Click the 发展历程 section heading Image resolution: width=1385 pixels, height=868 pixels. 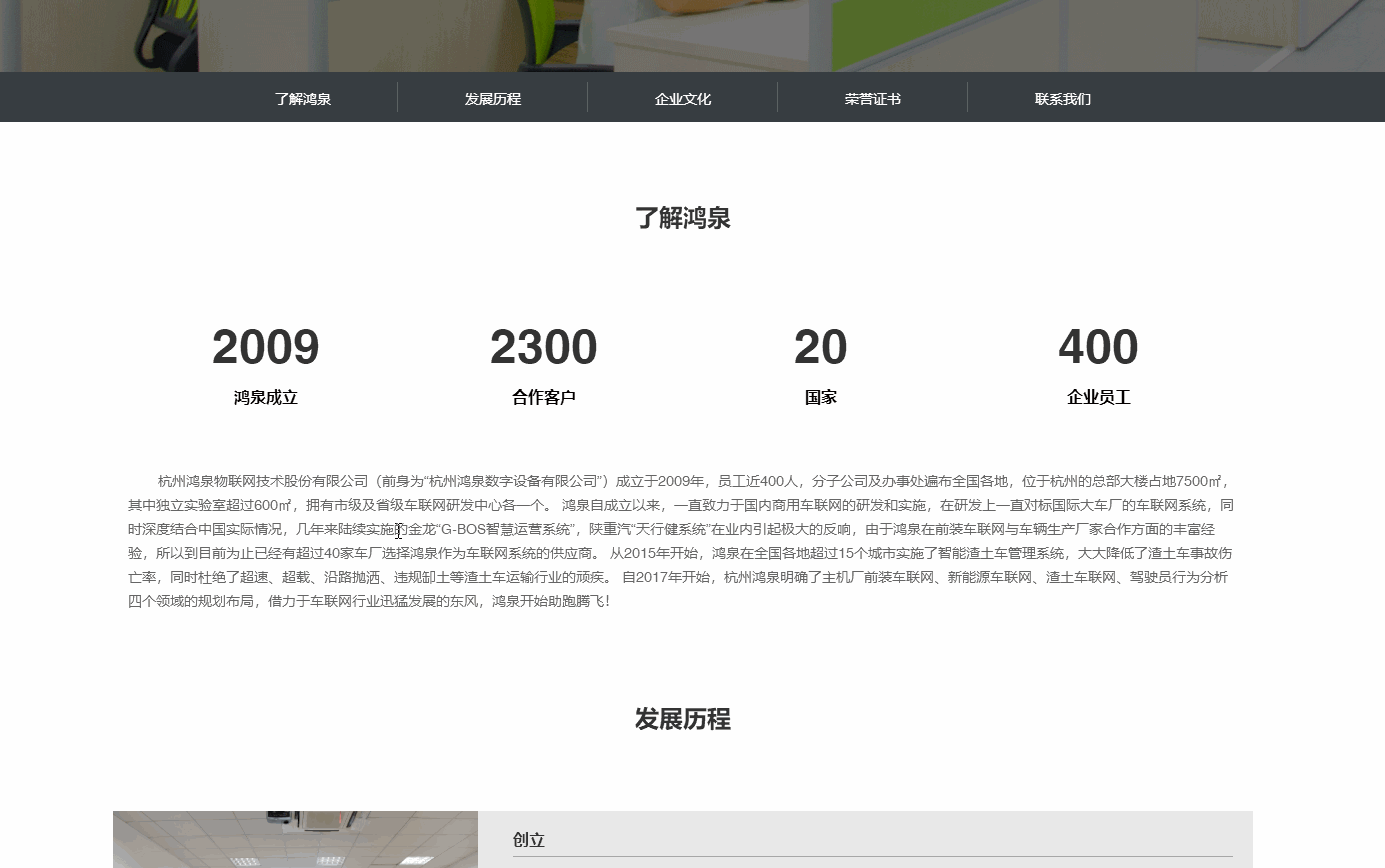[683, 718]
